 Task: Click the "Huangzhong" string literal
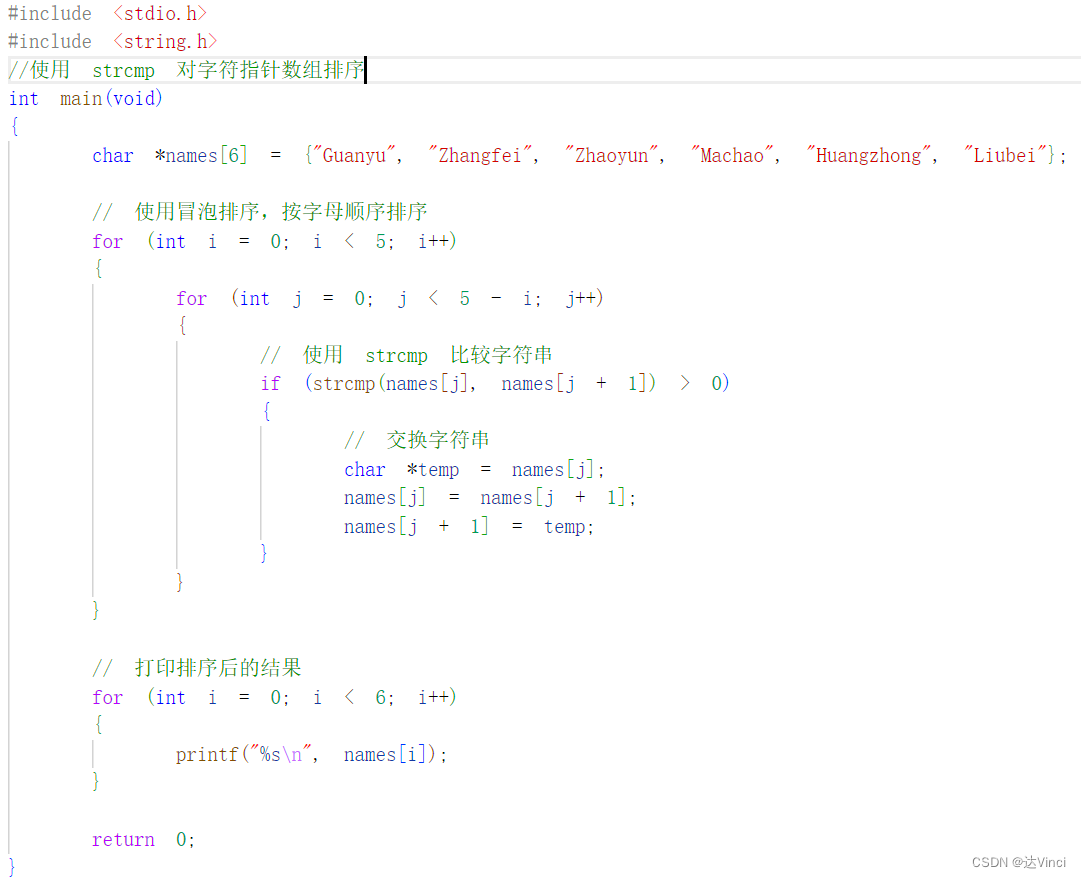click(x=869, y=155)
